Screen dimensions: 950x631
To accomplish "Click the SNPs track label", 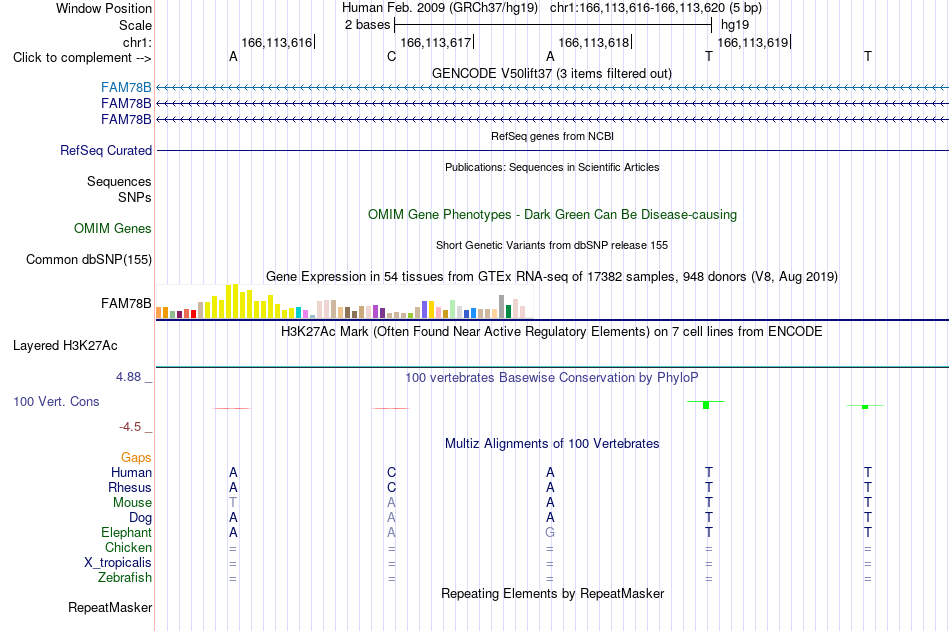I will (x=135, y=197).
